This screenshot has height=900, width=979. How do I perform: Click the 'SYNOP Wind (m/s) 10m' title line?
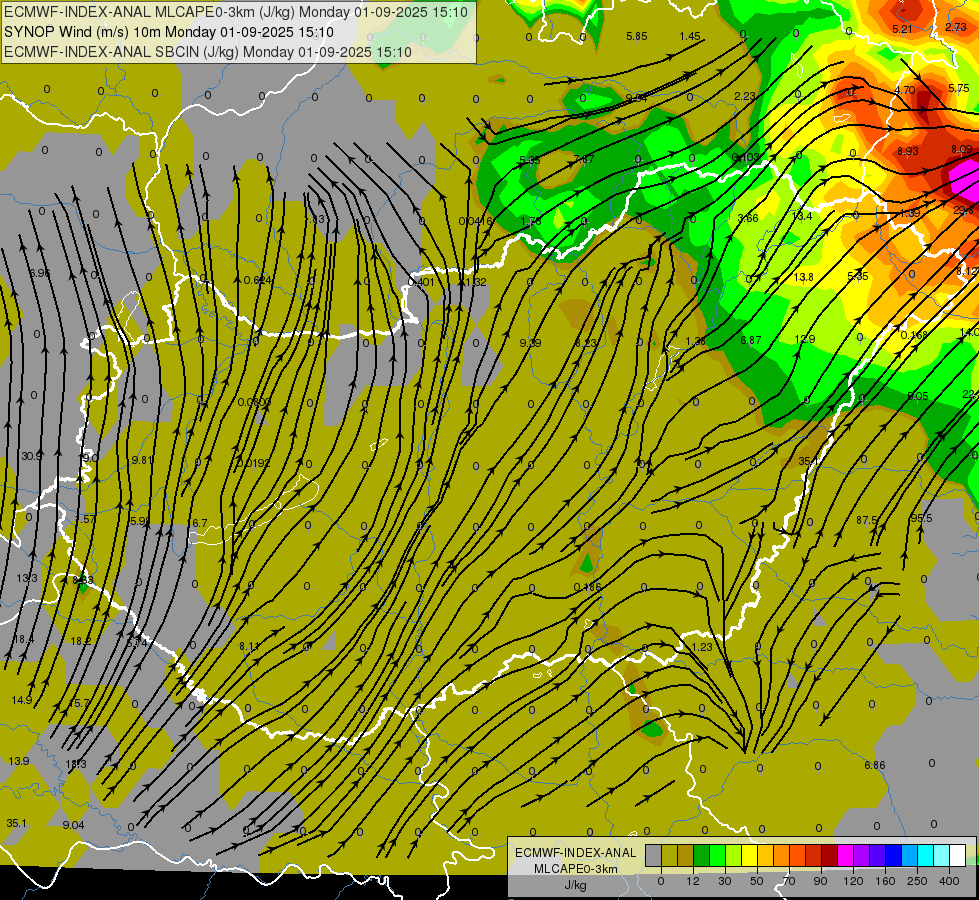169,32
